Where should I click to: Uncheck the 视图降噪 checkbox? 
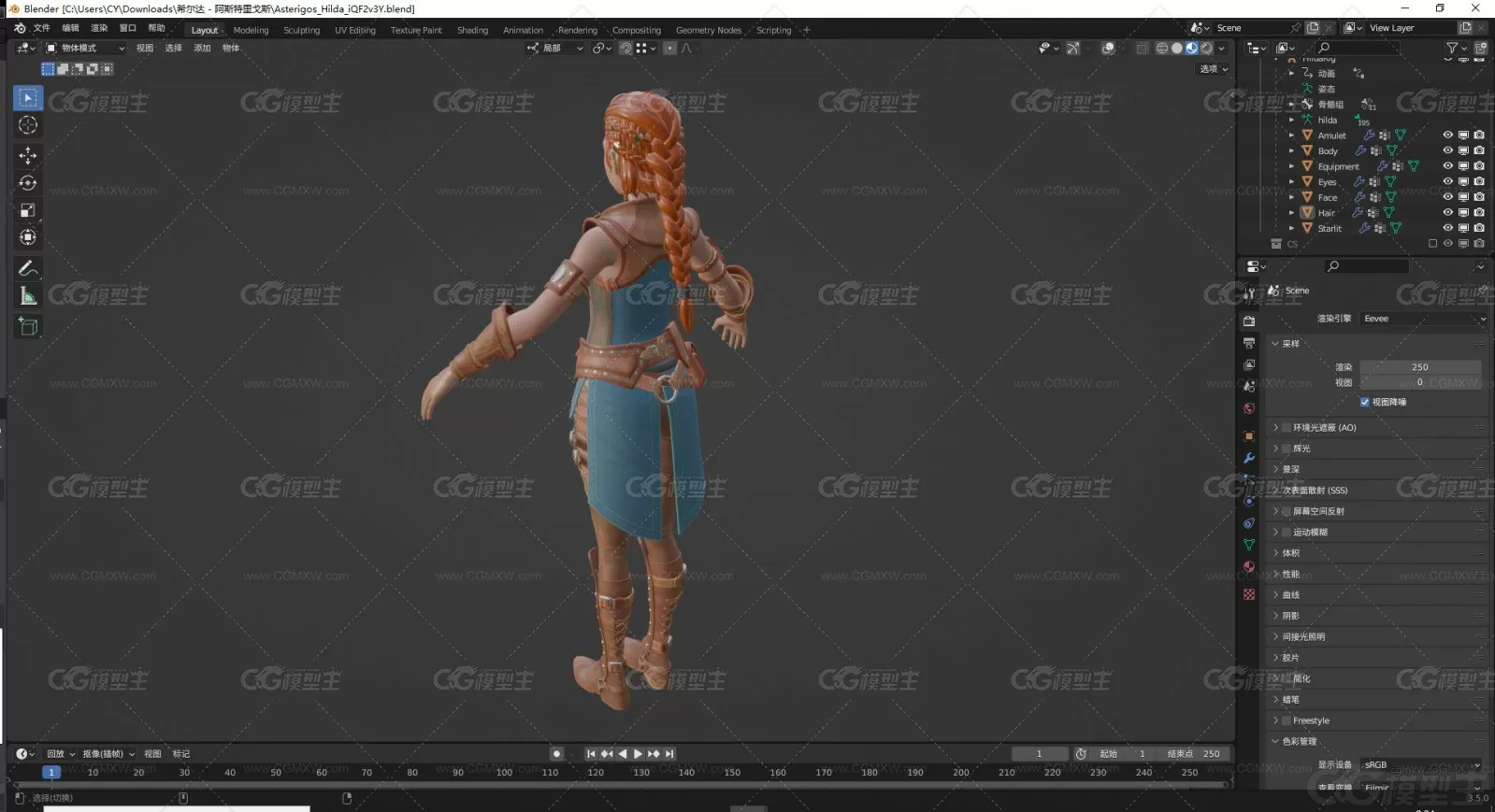tap(1365, 402)
